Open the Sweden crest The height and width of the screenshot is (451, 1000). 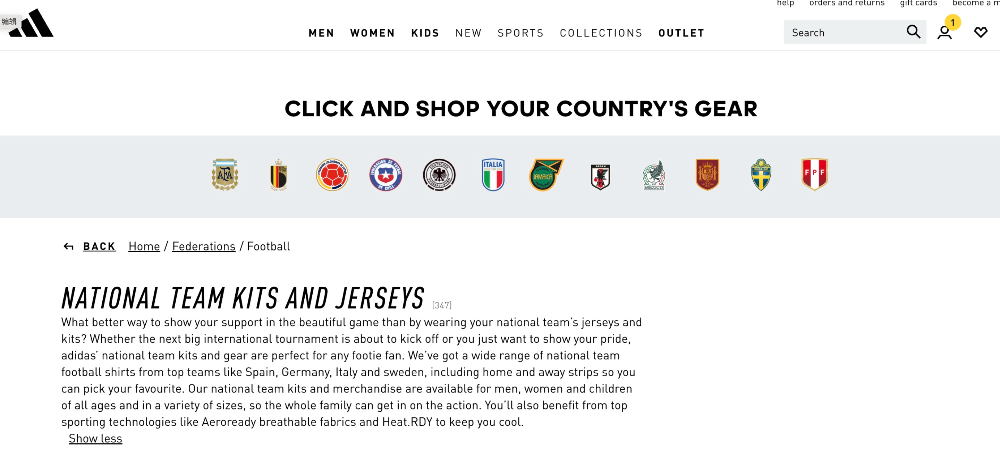click(761, 175)
